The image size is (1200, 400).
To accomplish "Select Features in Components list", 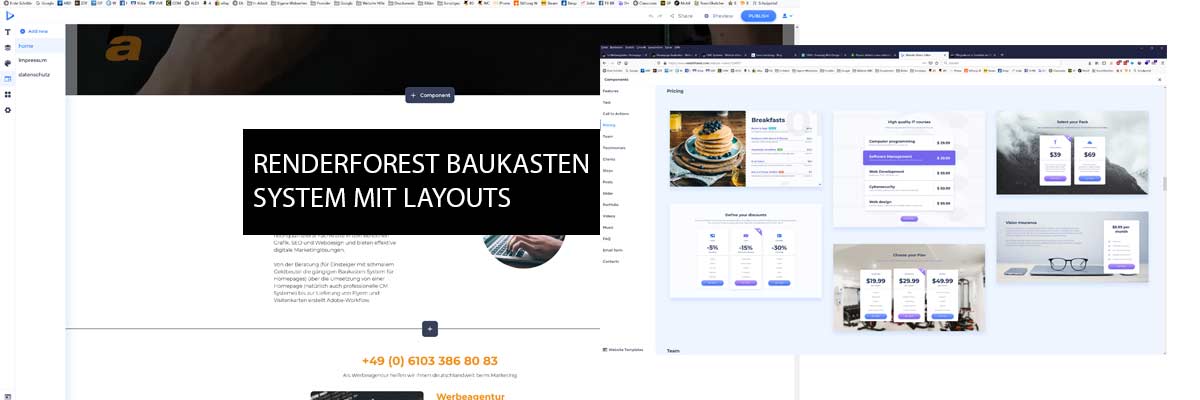I will (610, 91).
